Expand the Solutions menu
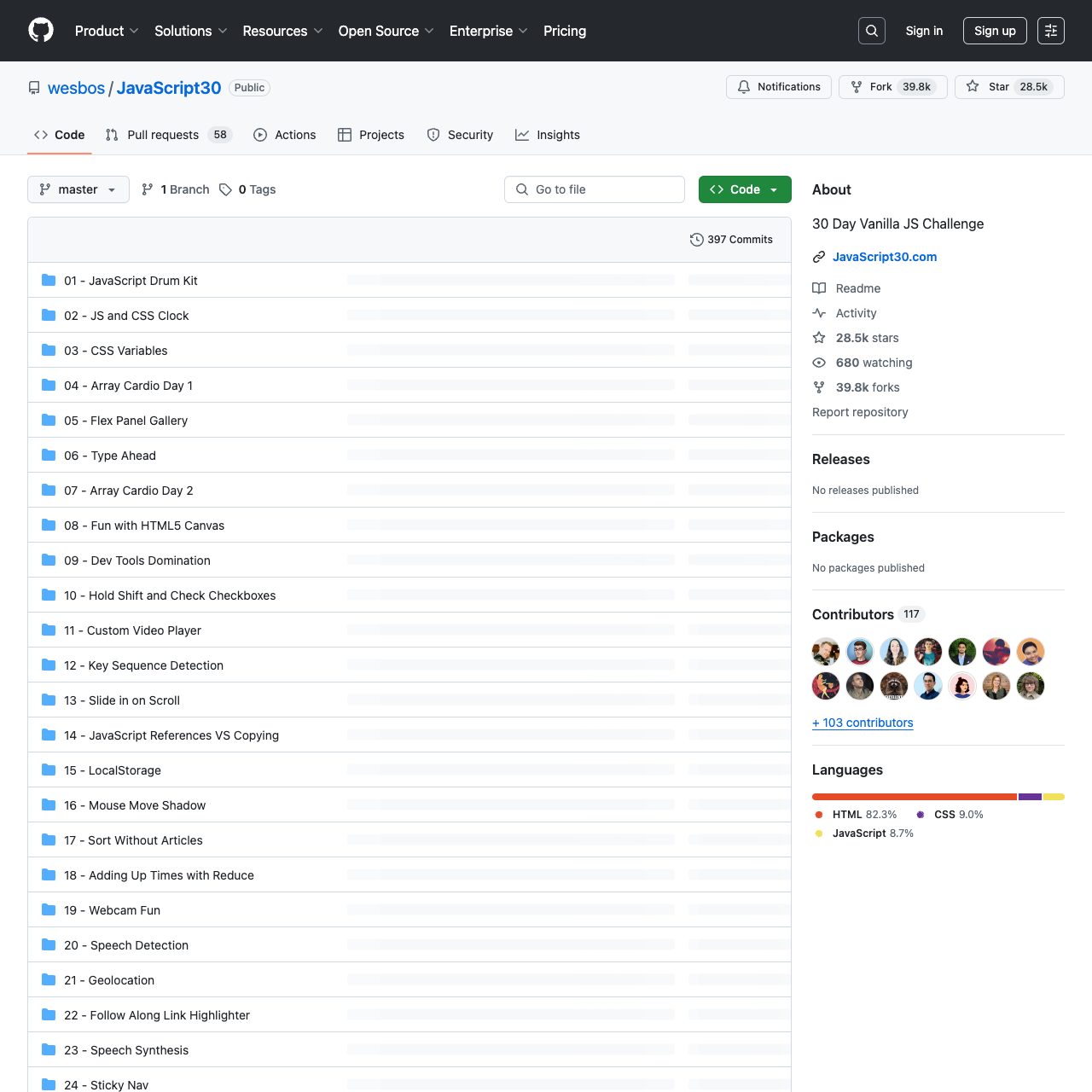 (x=191, y=31)
